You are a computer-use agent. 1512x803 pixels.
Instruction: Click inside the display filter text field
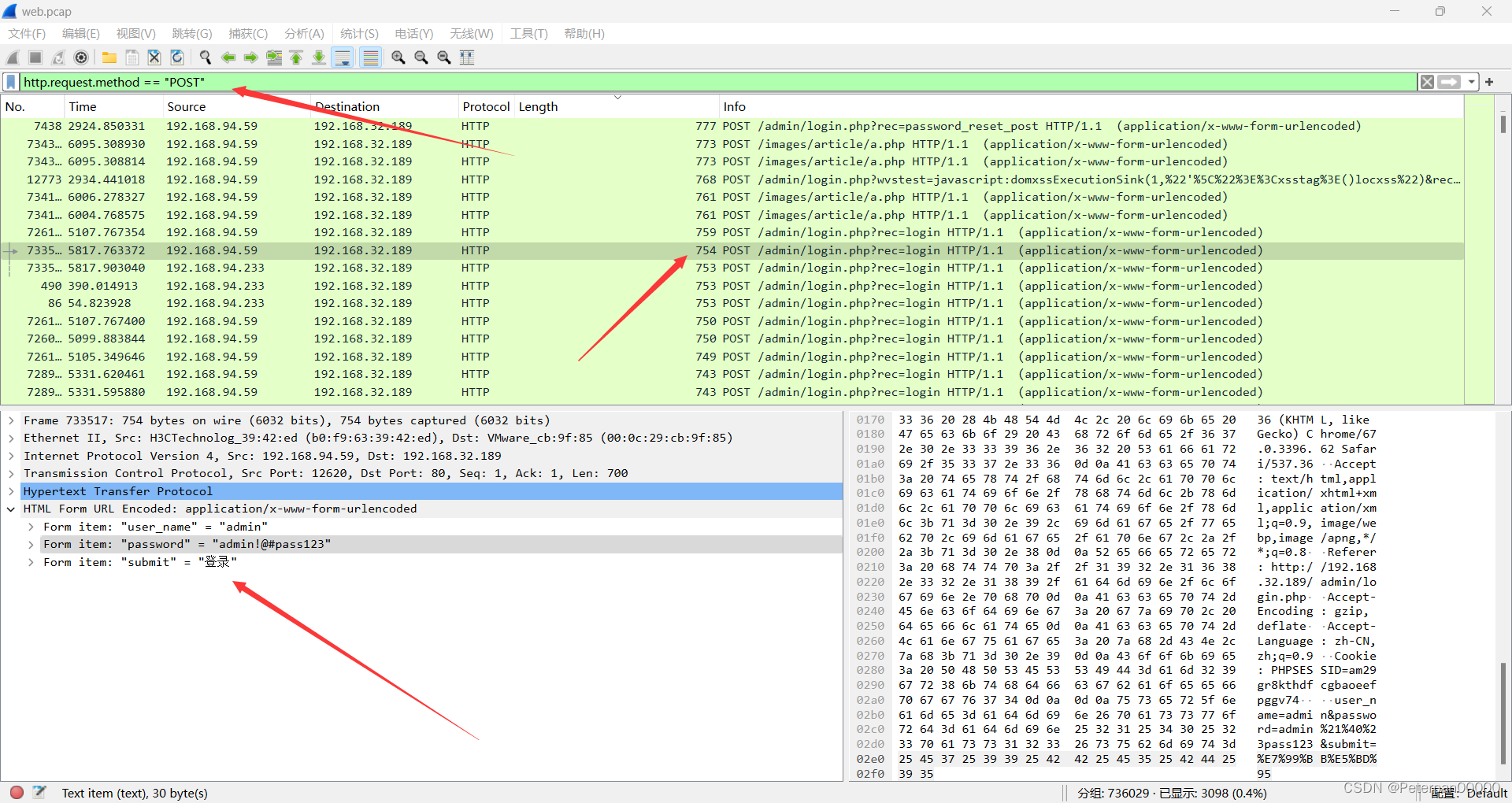(718, 82)
